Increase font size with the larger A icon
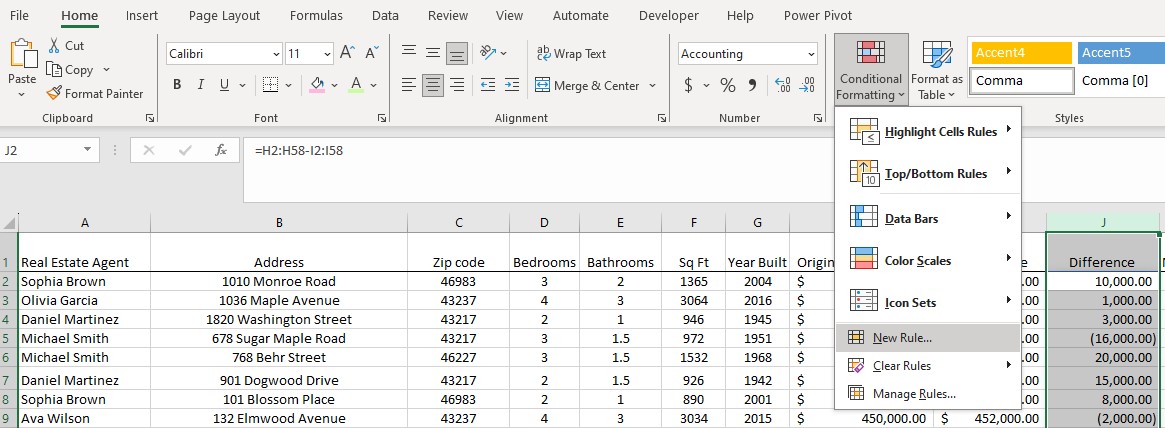Viewport: 1165px width, 428px height. pyautogui.click(x=347, y=53)
